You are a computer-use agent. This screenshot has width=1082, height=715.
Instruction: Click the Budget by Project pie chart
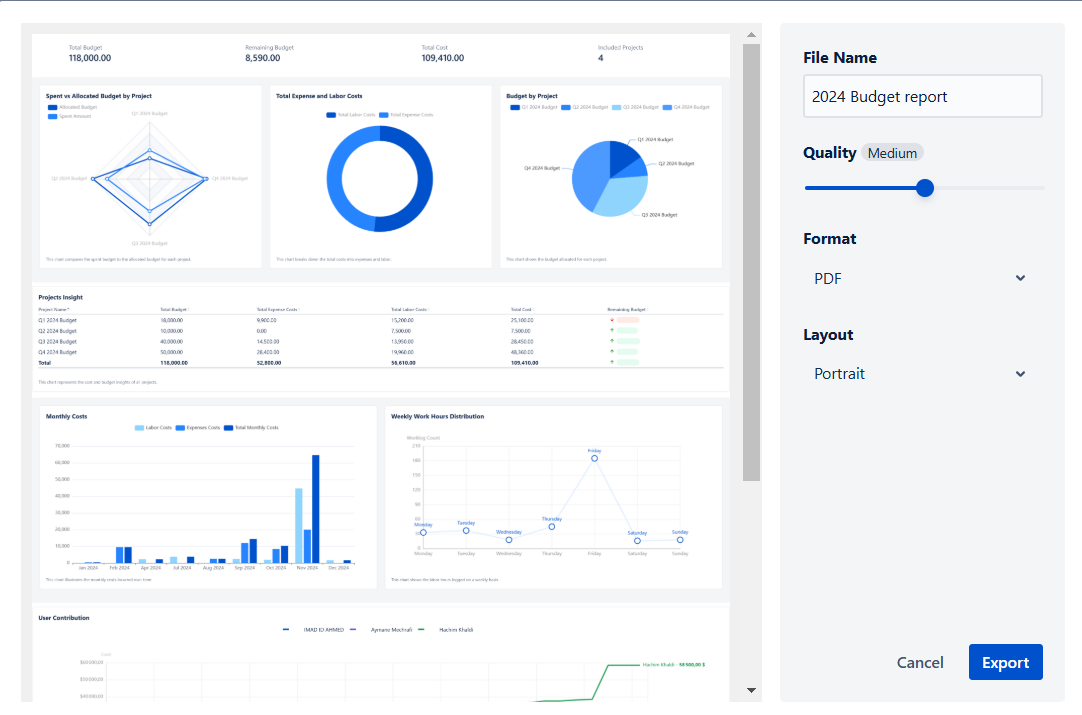coord(610,179)
